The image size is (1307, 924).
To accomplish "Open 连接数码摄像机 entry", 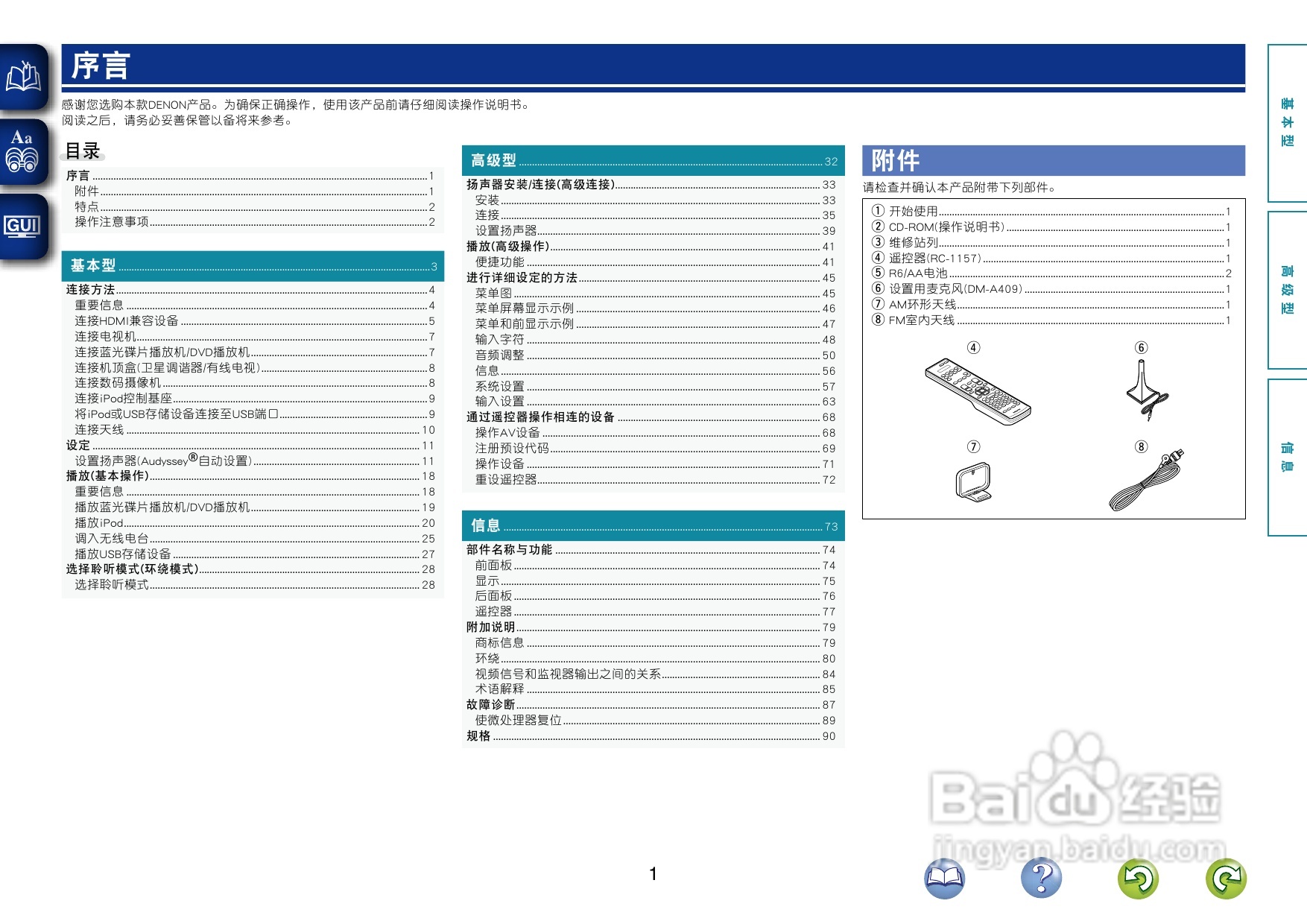I will [x=254, y=383].
